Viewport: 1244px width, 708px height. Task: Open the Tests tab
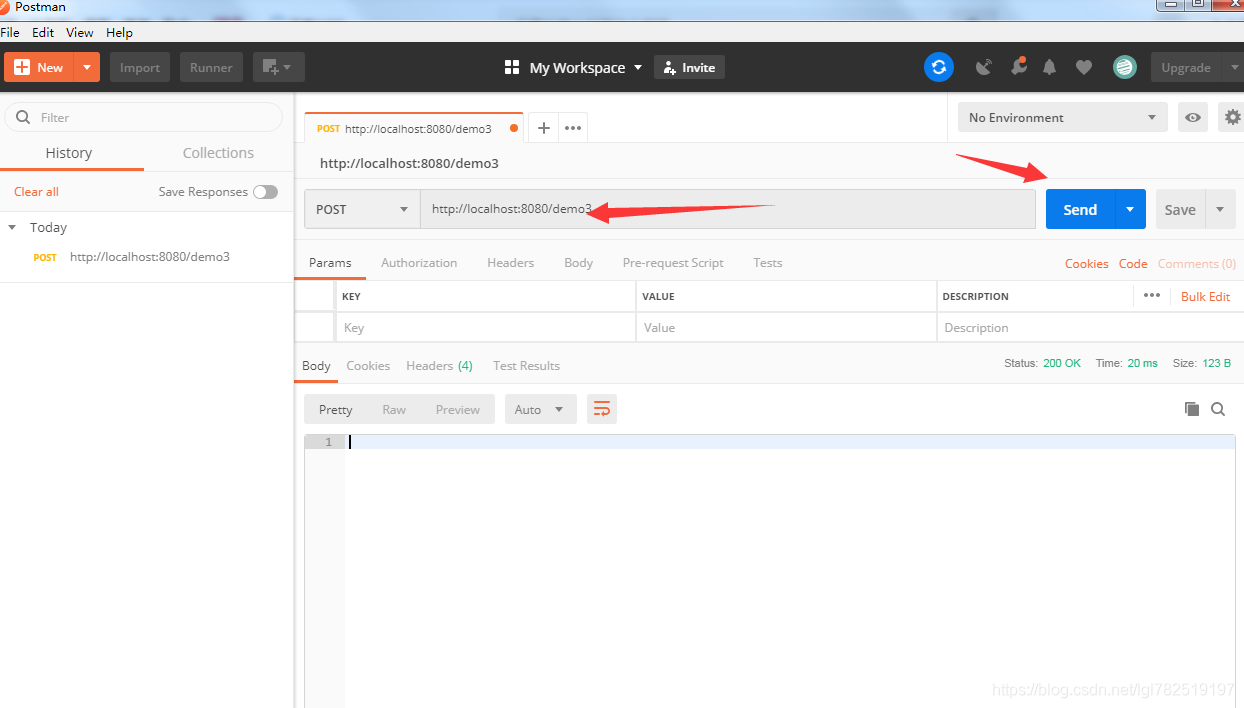point(768,263)
